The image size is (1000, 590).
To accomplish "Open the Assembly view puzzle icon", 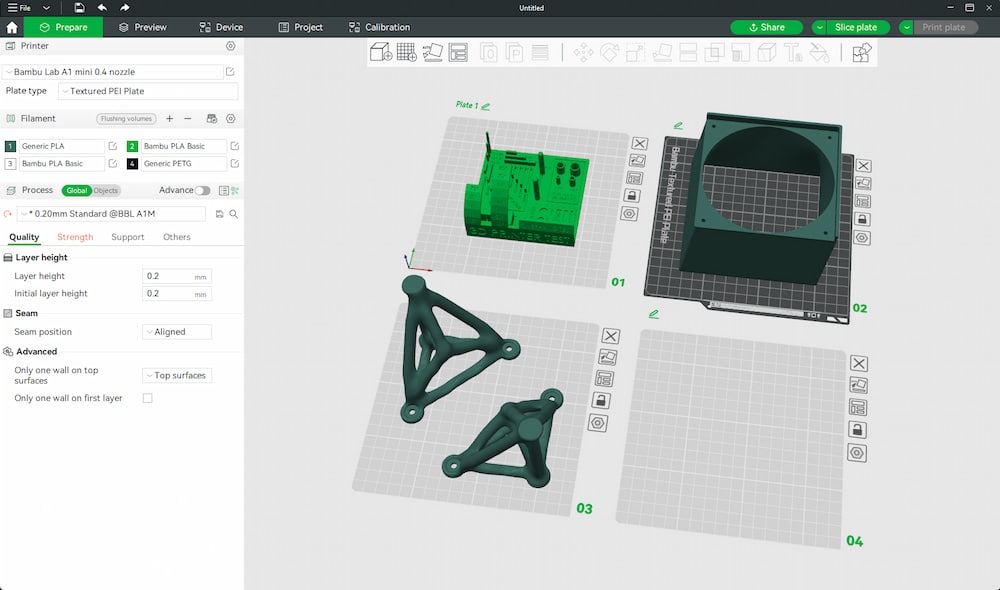I will click(862, 52).
